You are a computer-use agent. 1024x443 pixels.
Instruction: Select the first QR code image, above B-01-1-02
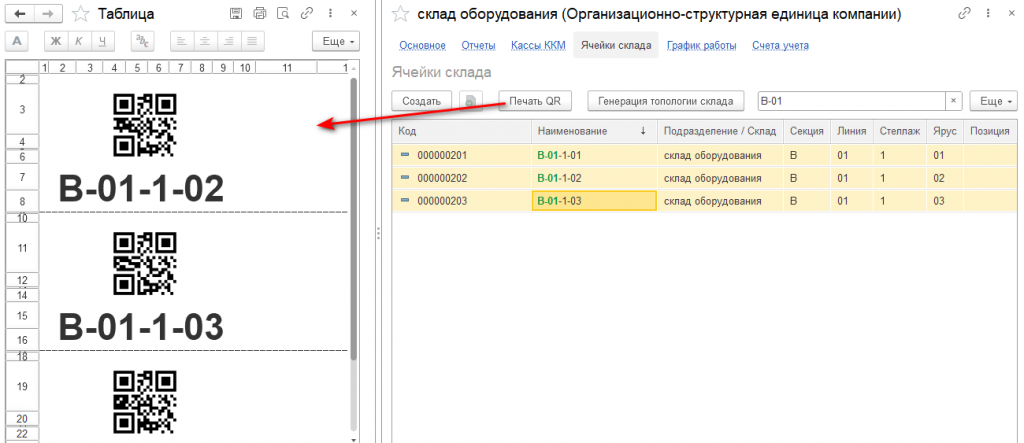pyautogui.click(x=145, y=125)
